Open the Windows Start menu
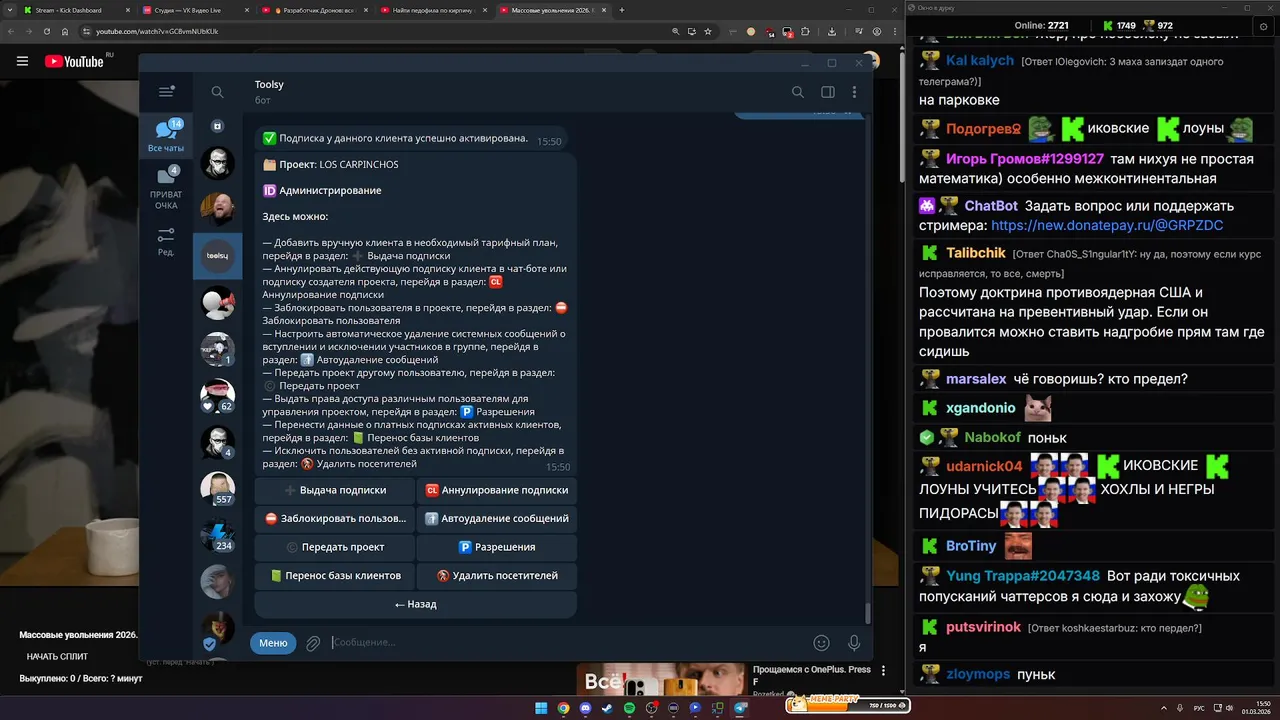This screenshot has width=1280, height=720. [541, 708]
